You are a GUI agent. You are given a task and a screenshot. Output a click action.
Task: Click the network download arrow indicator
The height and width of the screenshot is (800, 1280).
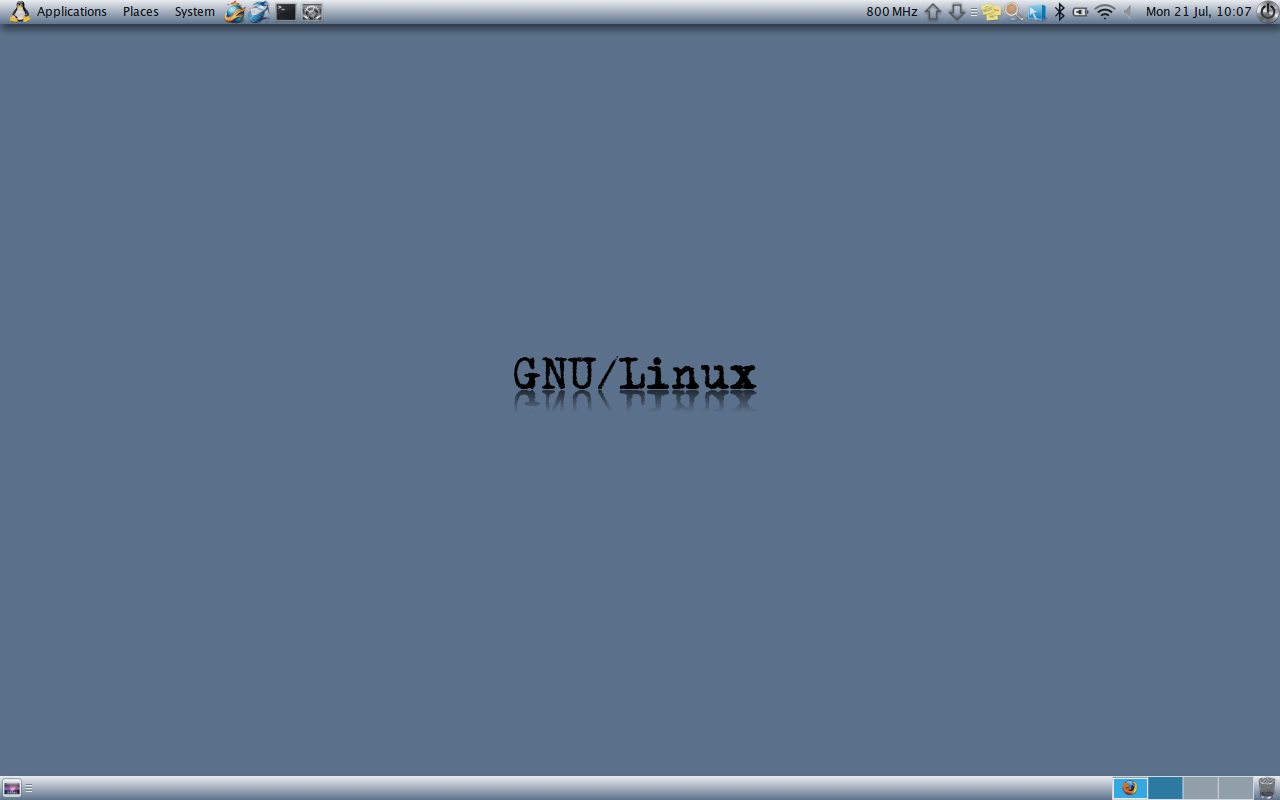coord(956,12)
